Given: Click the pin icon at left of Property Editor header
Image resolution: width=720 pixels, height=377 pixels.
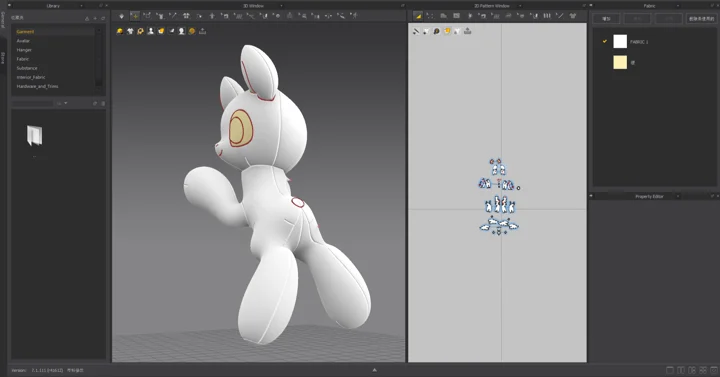Looking at the screenshot, I should point(591,197).
